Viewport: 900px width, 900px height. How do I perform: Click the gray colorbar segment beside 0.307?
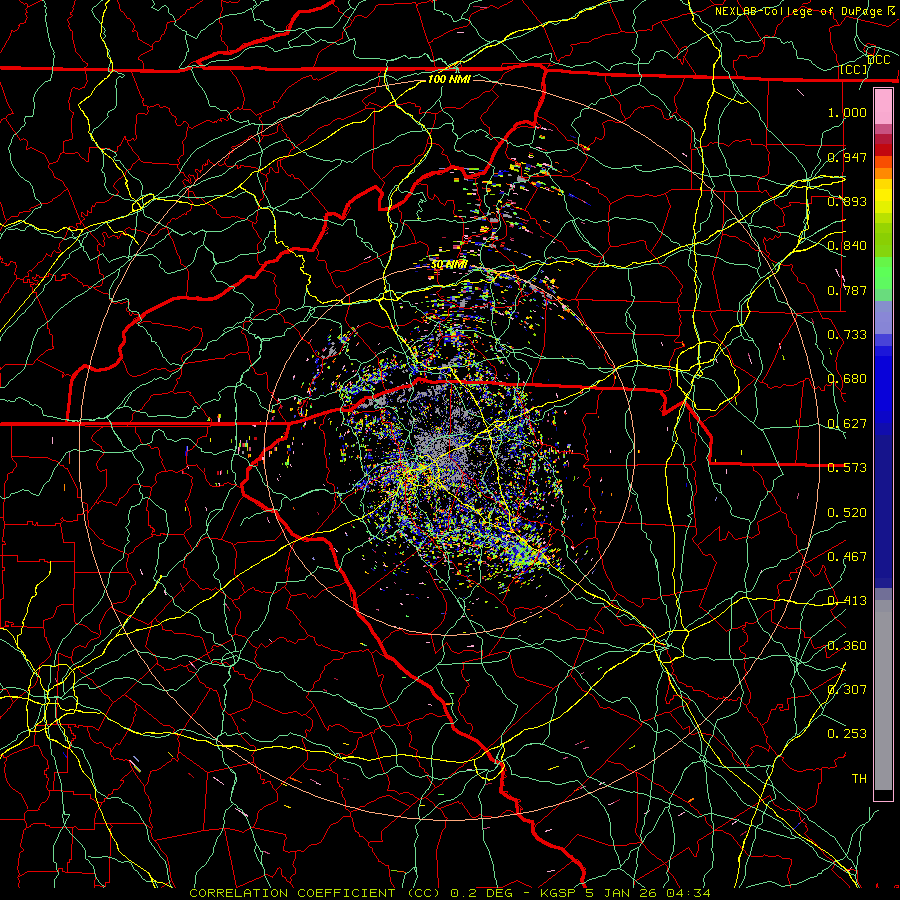[x=883, y=695]
